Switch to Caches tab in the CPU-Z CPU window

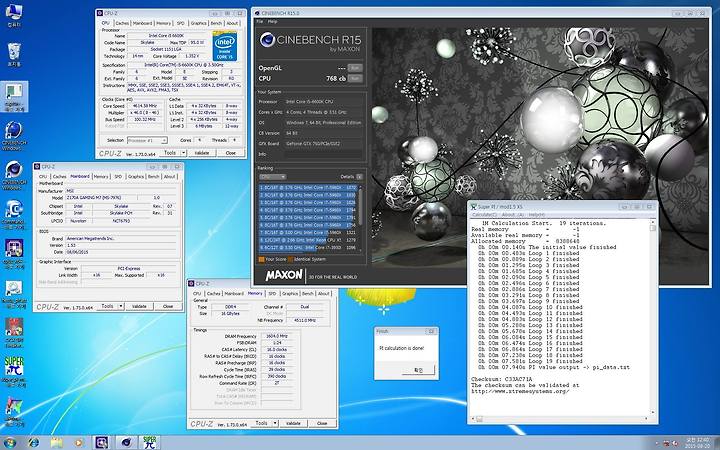coord(122,23)
